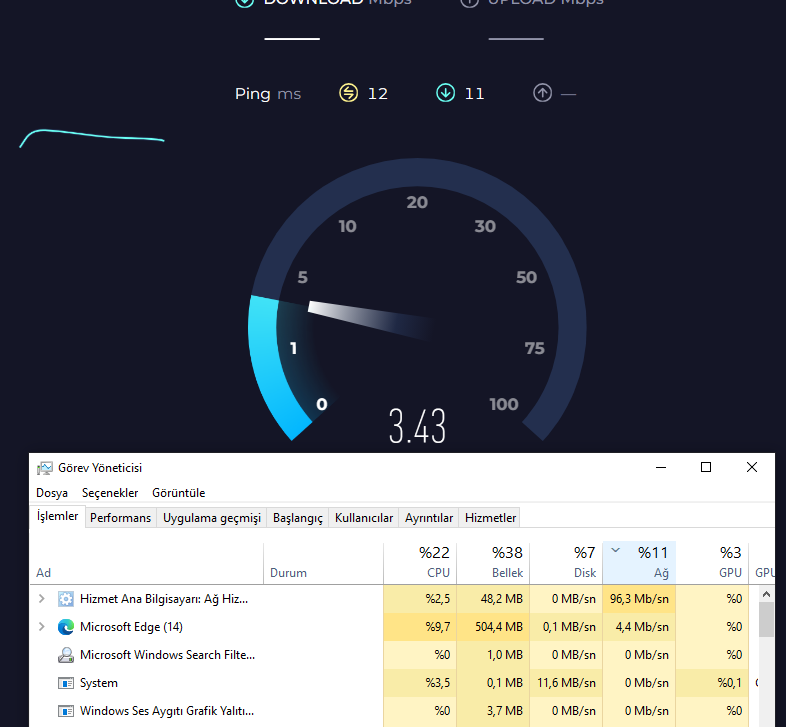Switch to the Kullanıcılar tab

click(364, 518)
